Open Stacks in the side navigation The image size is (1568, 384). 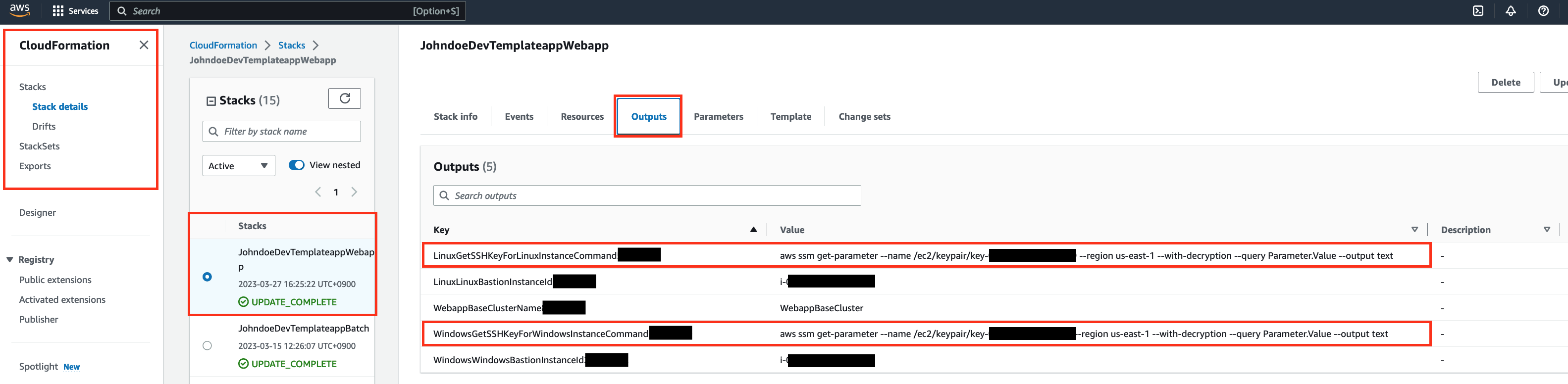pyautogui.click(x=32, y=87)
